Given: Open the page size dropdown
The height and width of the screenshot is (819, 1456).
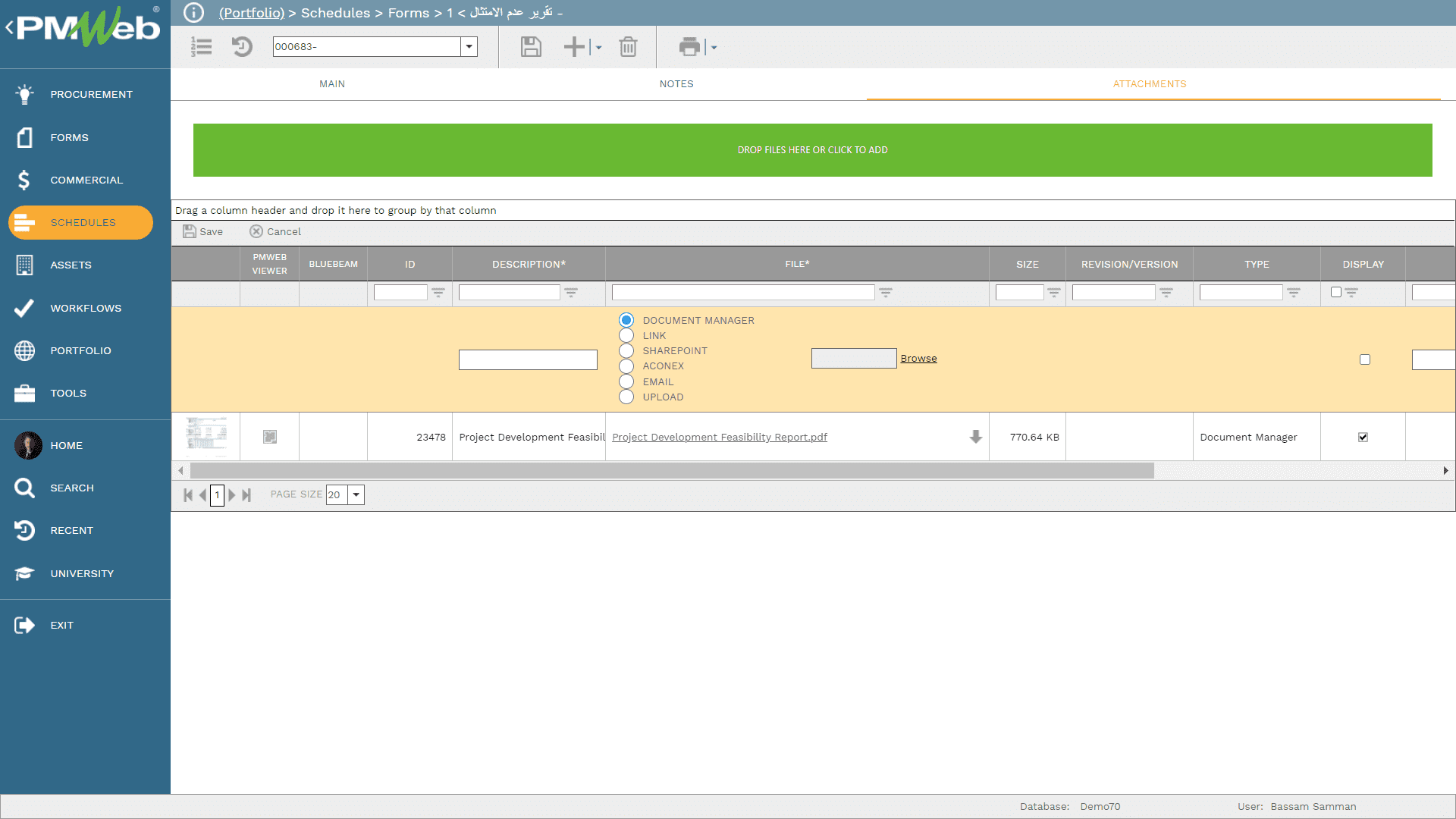Looking at the screenshot, I should tap(356, 494).
